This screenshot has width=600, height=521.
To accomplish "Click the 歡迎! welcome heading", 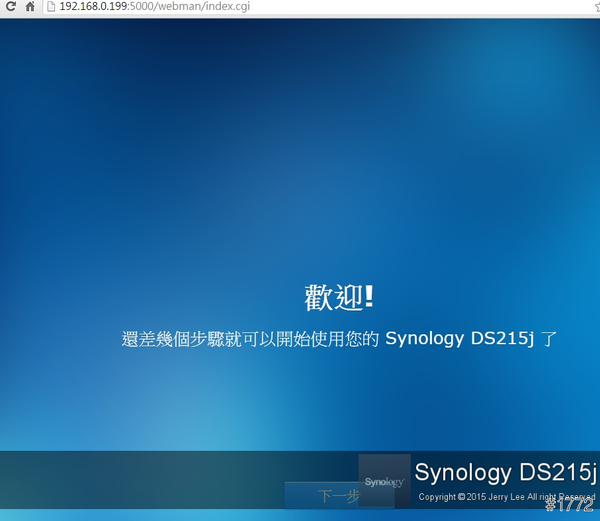I will click(339, 297).
